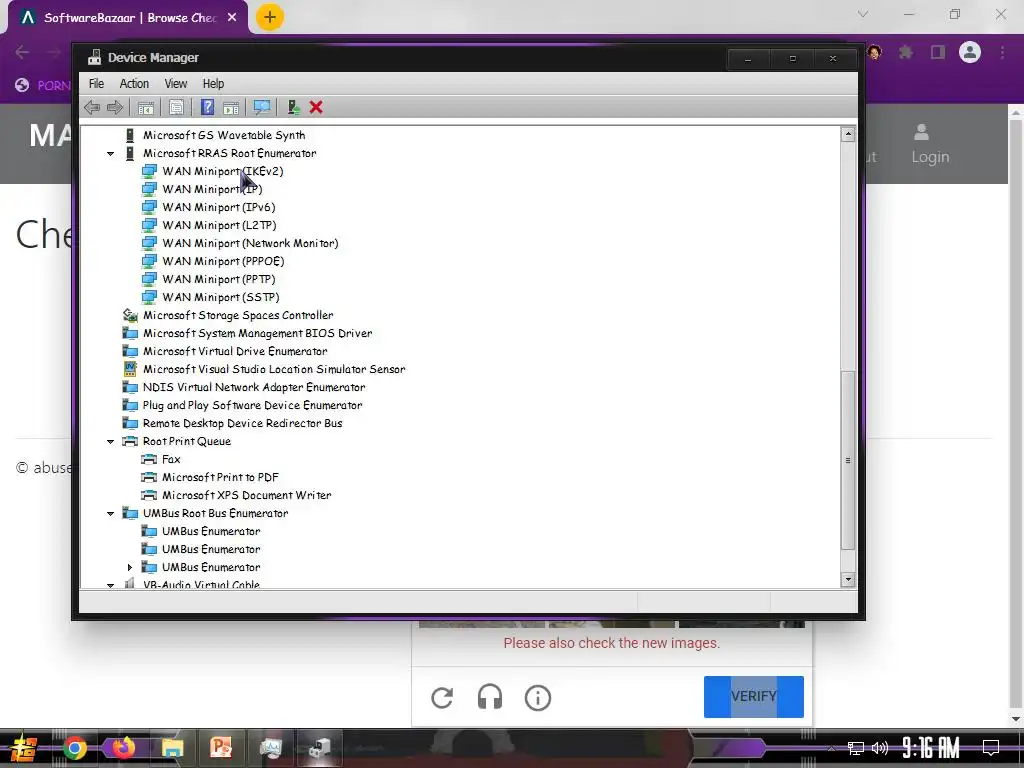Select WAN Miniport (Network Monitor)
Viewport: 1024px width, 768px height.
coord(250,243)
